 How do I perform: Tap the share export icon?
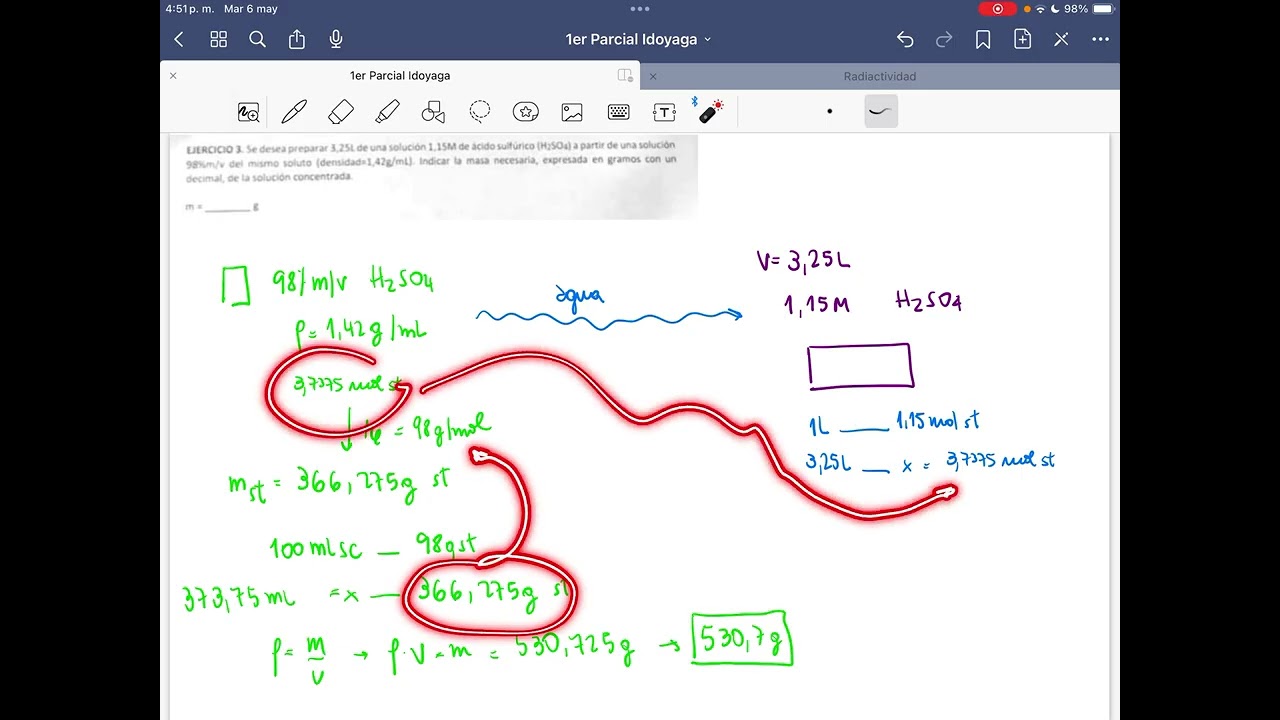coord(297,39)
